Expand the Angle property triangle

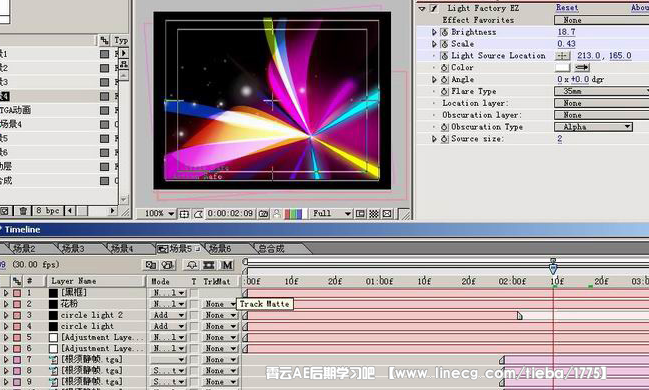(434, 79)
